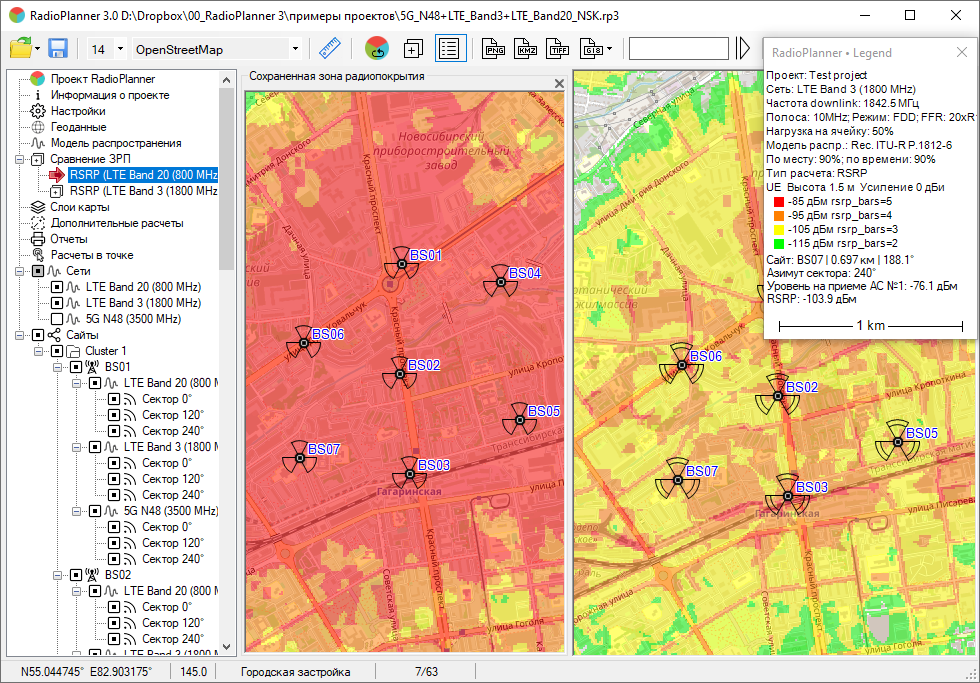980x683 pixels.
Task: Open Настройки via its gear icon
Action: coord(38,111)
